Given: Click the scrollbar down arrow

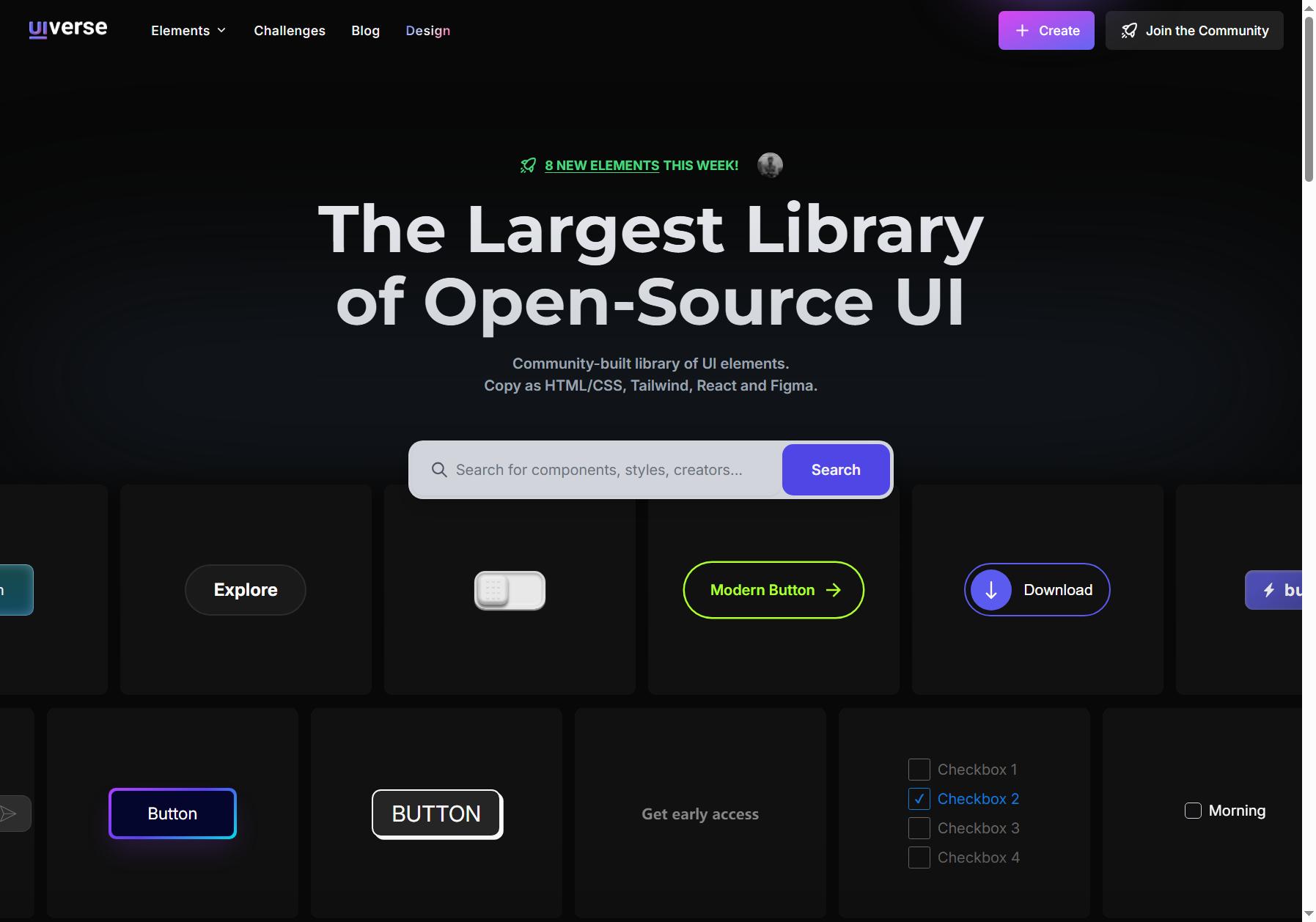Looking at the screenshot, I should [x=1309, y=914].
